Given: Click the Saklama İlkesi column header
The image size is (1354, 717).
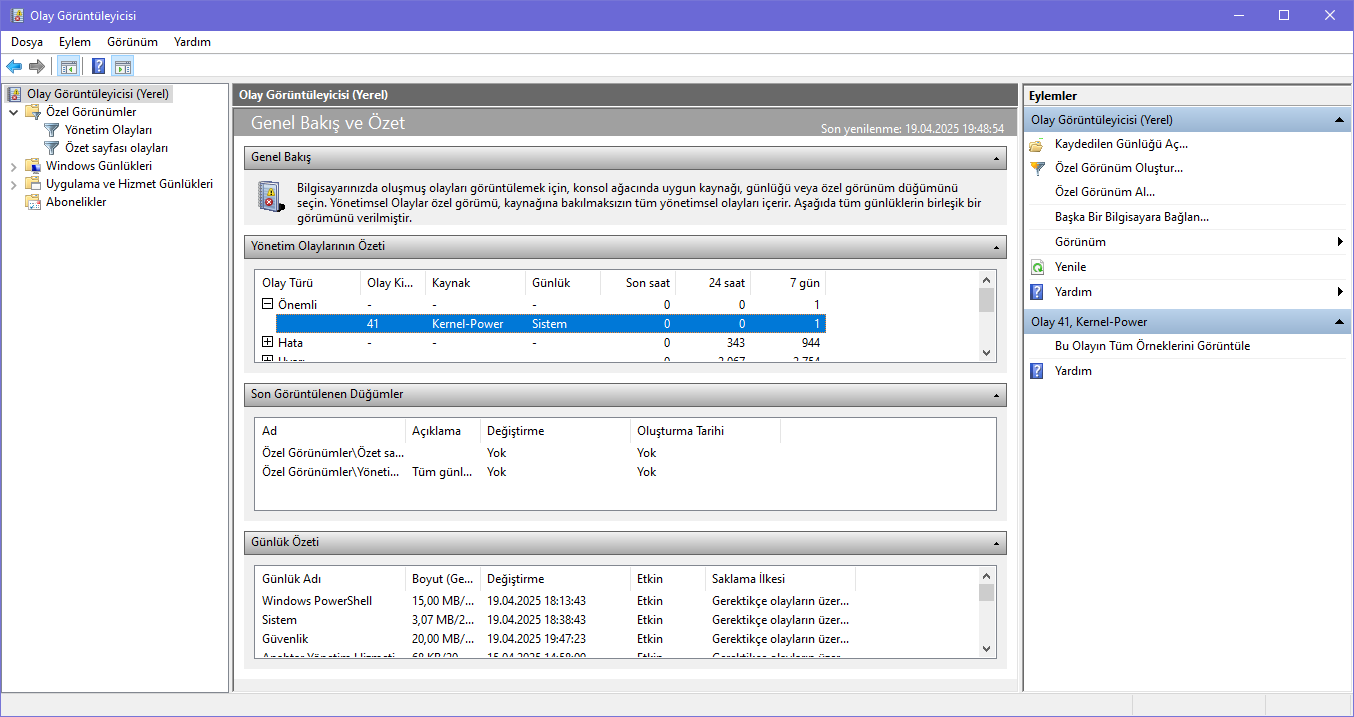Looking at the screenshot, I should (x=780, y=579).
